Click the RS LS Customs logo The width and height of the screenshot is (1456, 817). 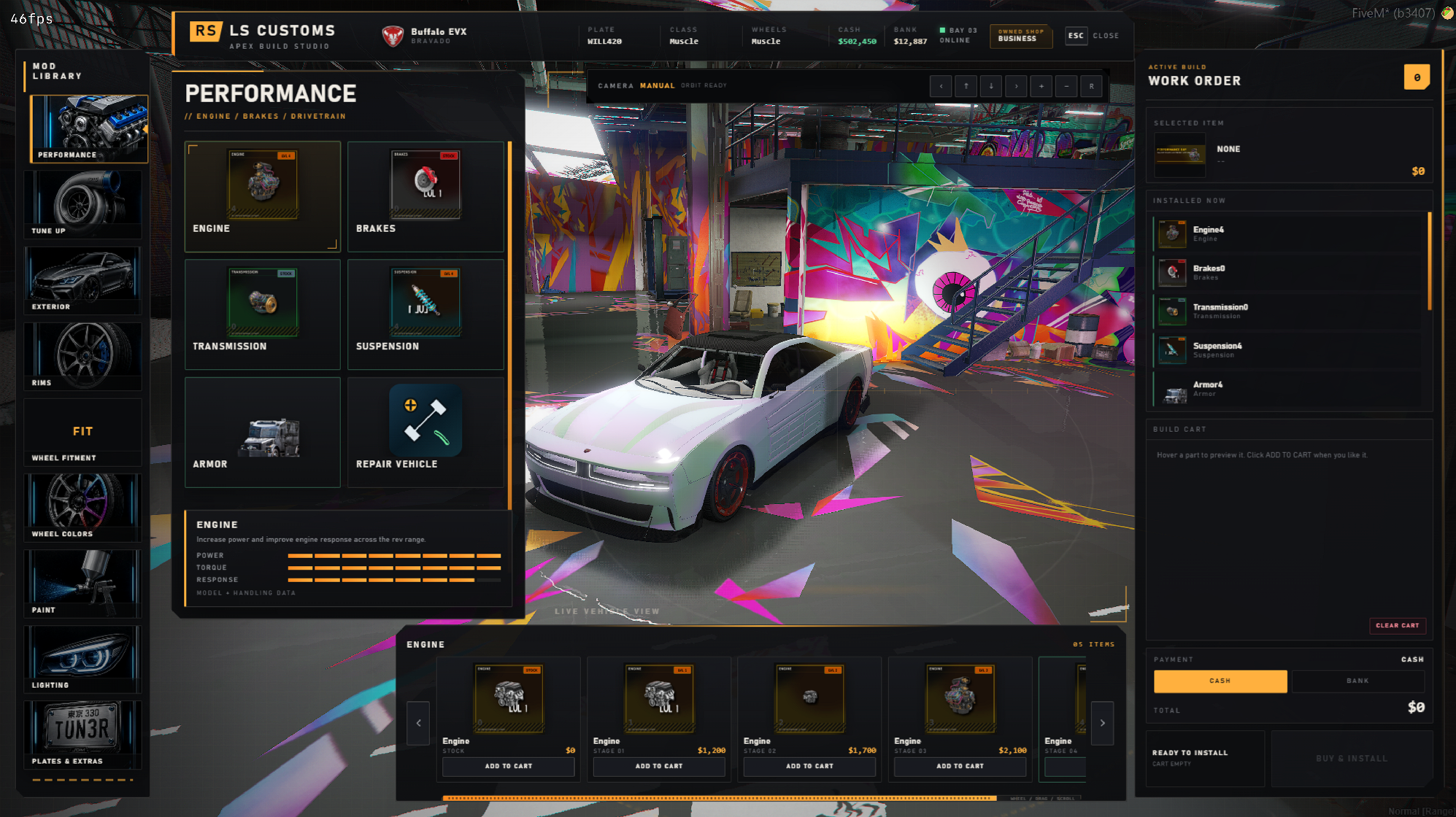point(206,31)
